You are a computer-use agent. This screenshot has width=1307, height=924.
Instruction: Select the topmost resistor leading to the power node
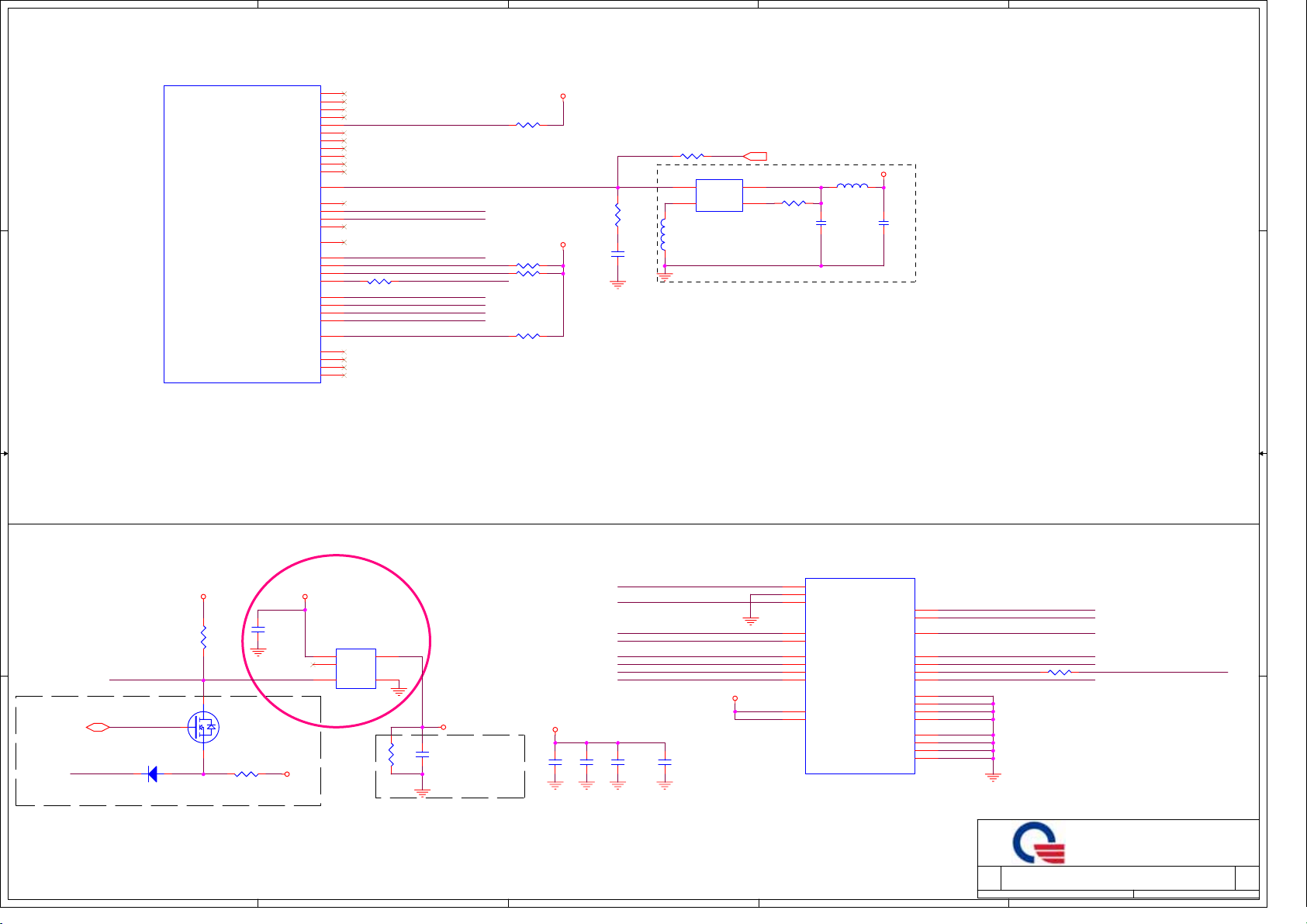(x=527, y=124)
